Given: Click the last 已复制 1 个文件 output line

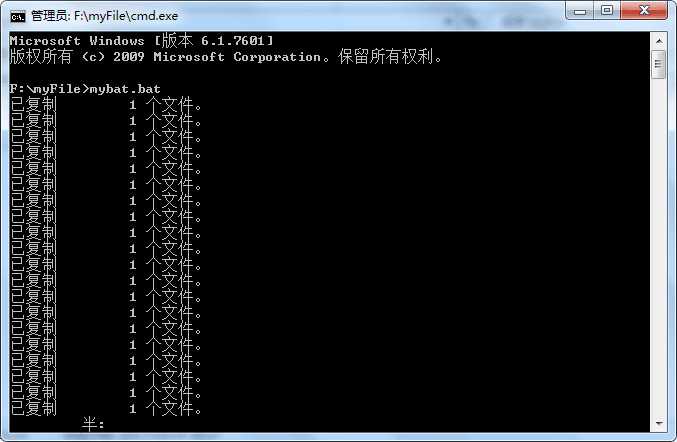Looking at the screenshot, I should coord(106,408).
